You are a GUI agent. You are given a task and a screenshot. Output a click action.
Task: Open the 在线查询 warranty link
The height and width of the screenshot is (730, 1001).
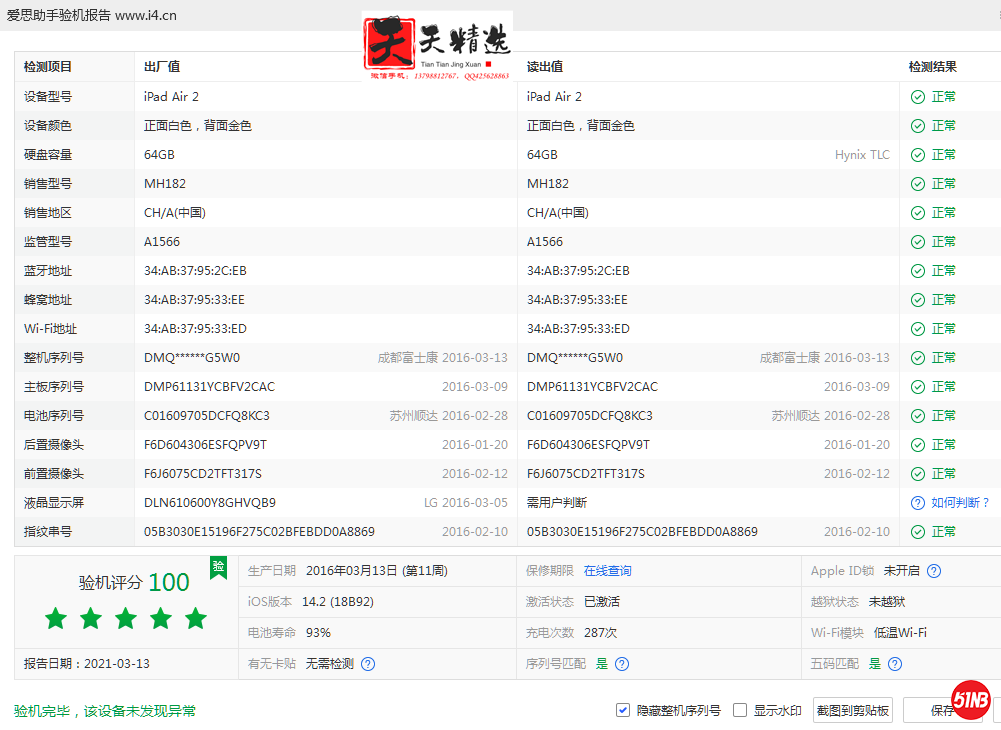tap(607, 571)
